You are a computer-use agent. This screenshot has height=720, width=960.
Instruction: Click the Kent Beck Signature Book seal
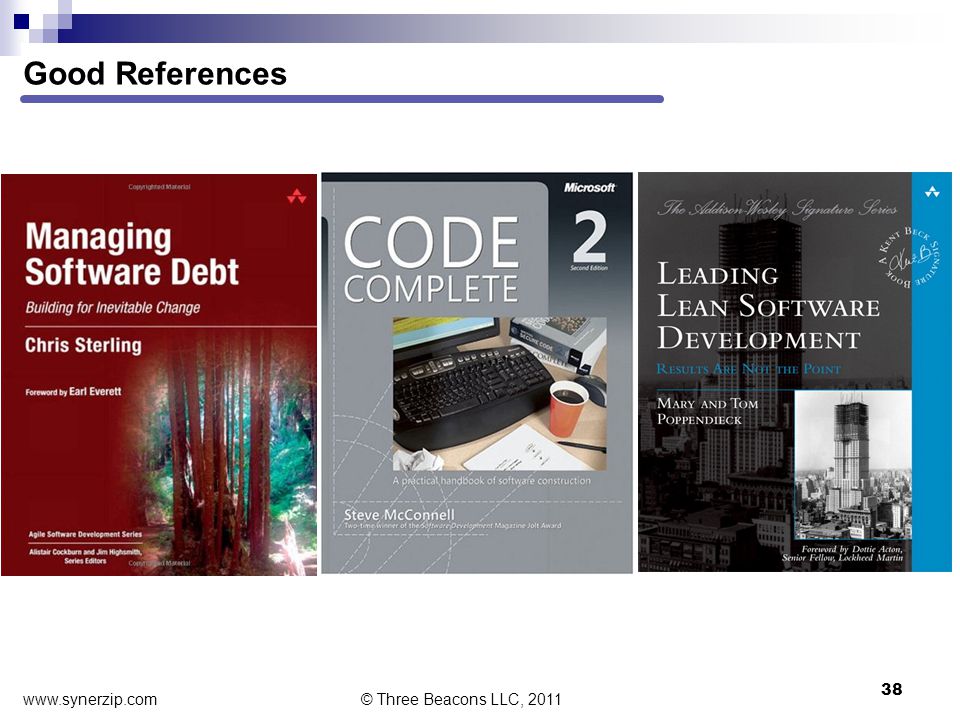pos(909,257)
